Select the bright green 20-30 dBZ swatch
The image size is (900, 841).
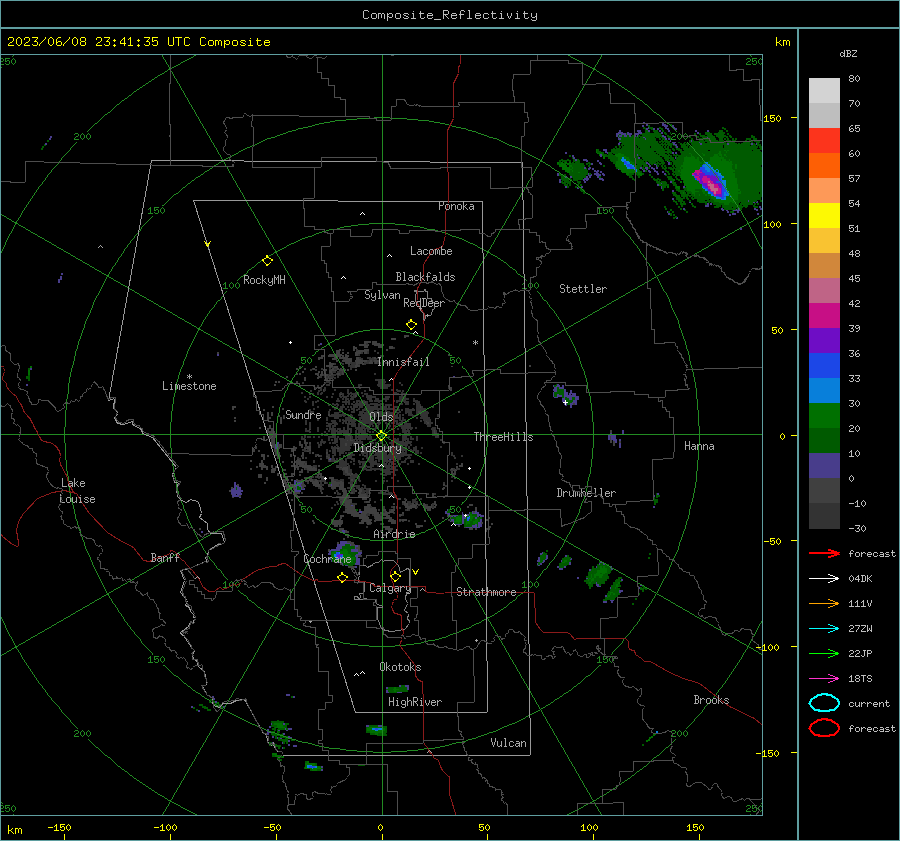coord(824,416)
